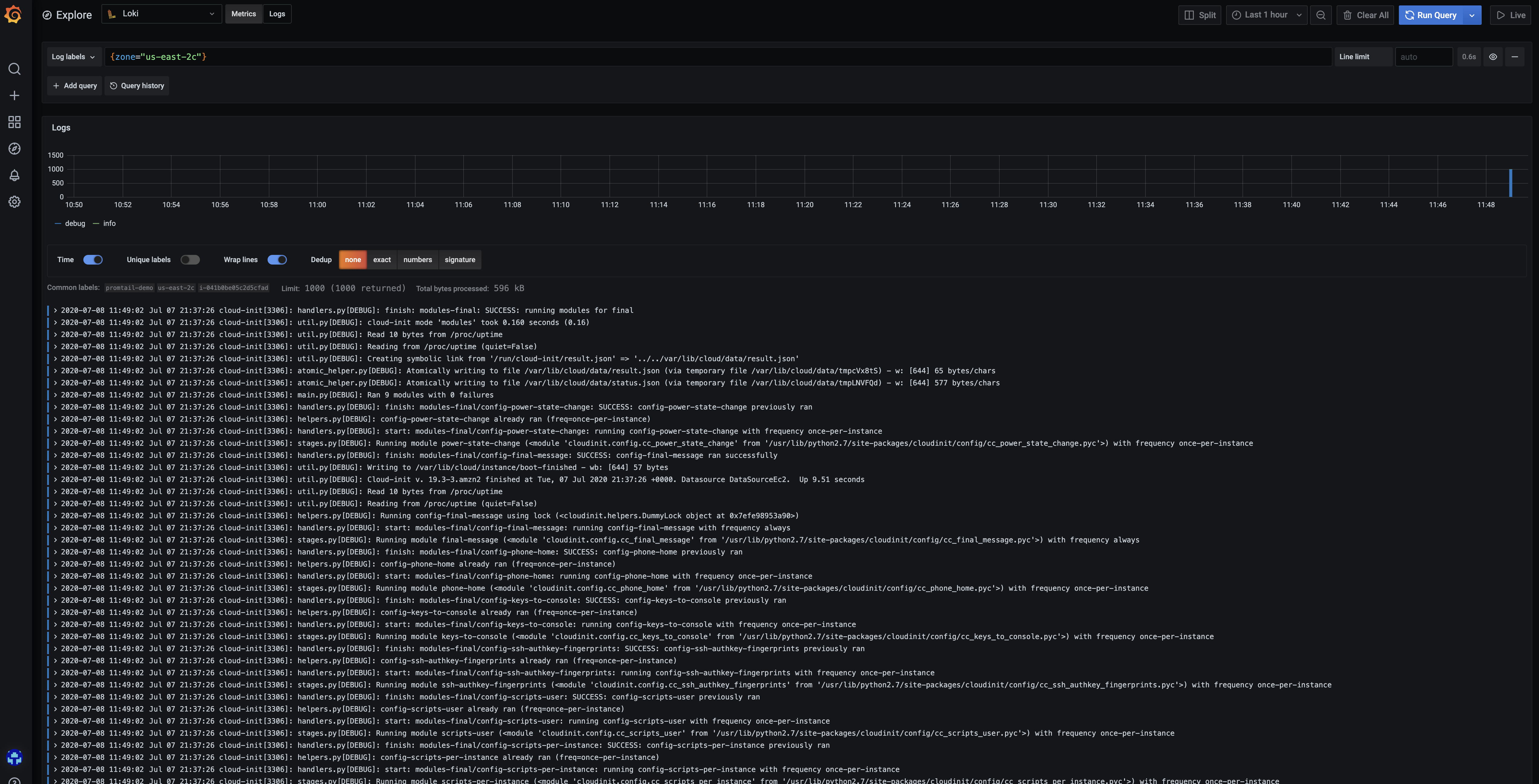This screenshot has height=784, width=1539.
Task: Remove the query with the minus icon
Action: click(x=1516, y=57)
